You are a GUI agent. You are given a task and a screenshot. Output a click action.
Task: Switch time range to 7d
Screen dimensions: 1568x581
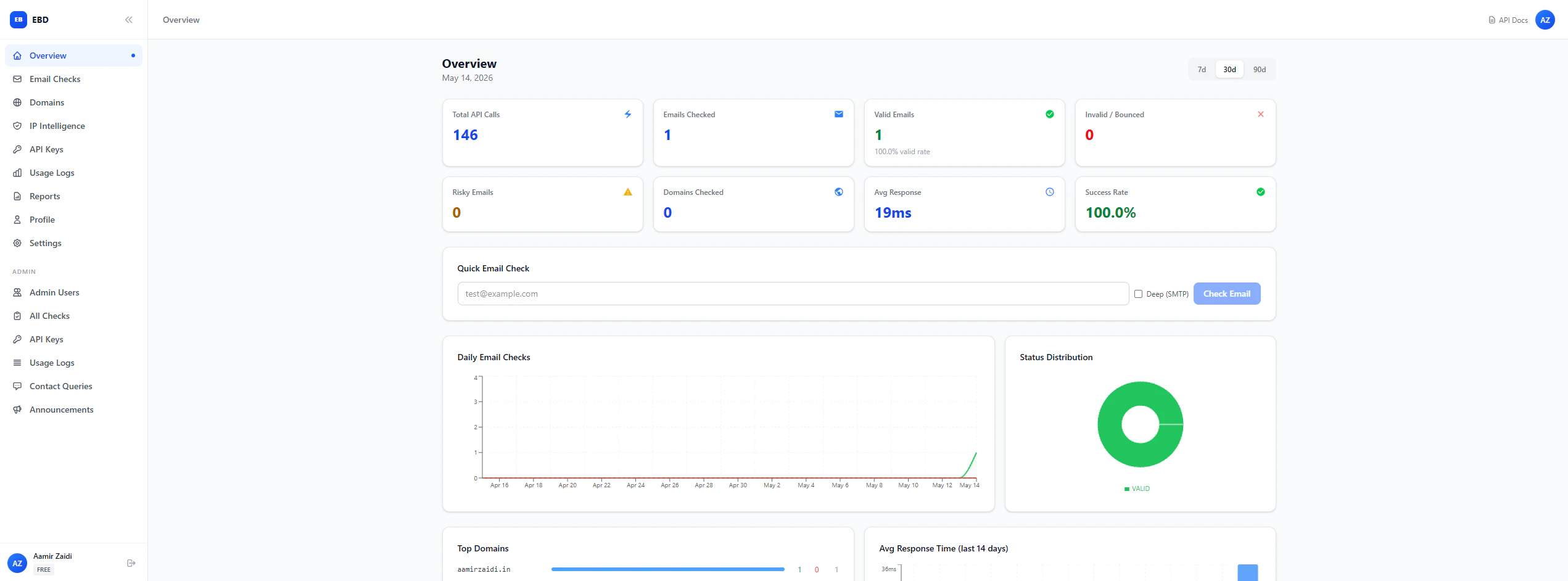(1202, 70)
